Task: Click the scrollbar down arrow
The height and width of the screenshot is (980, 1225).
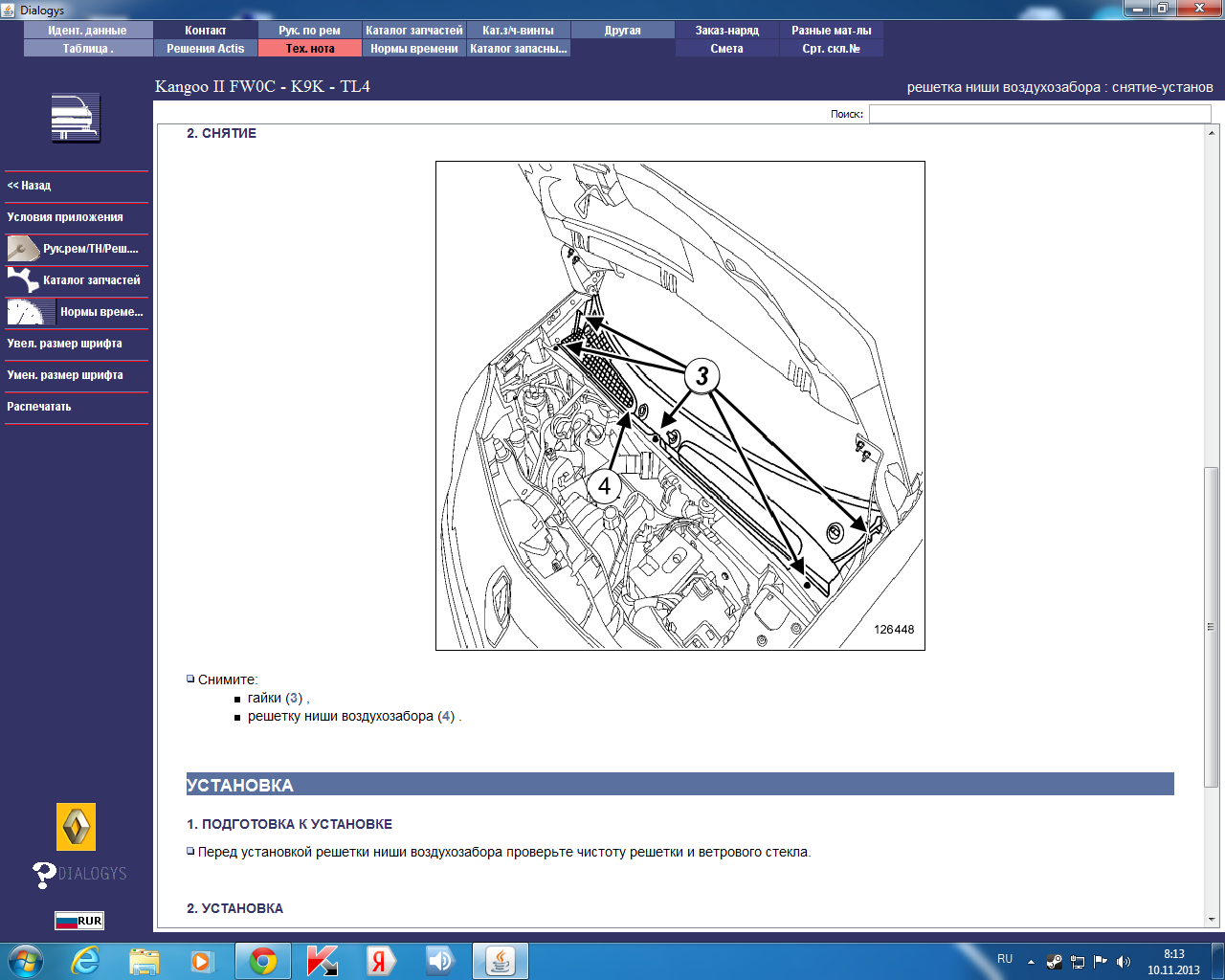Action: [1211, 919]
